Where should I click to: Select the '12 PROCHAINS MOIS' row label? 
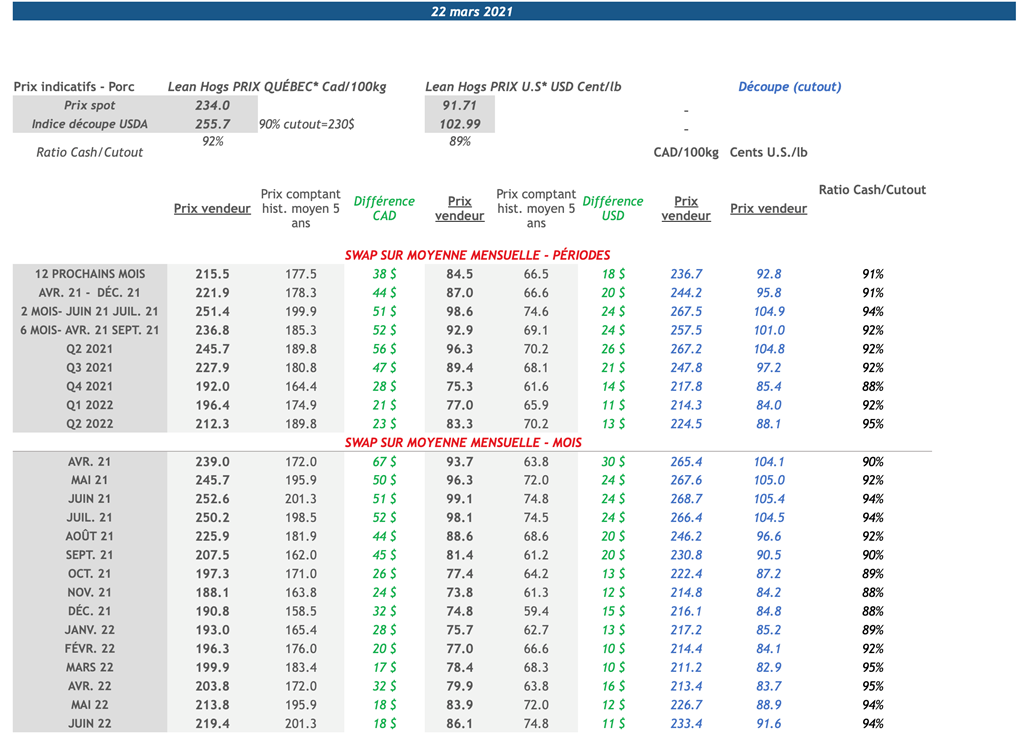tap(89, 274)
